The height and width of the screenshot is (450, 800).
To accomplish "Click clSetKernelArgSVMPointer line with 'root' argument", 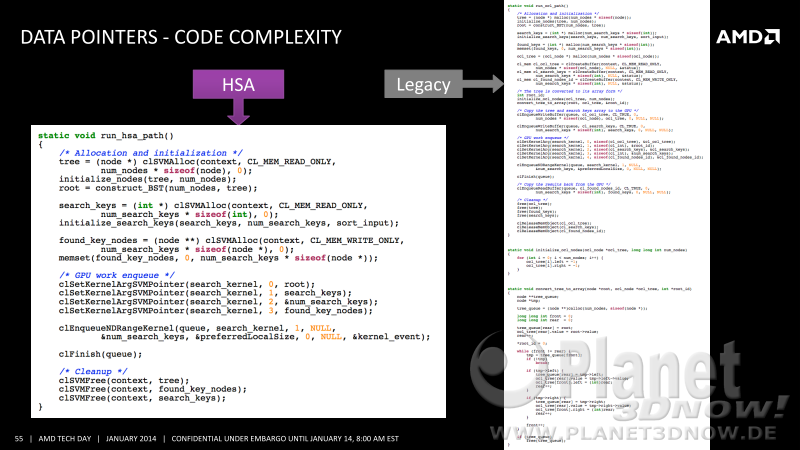I will point(187,285).
